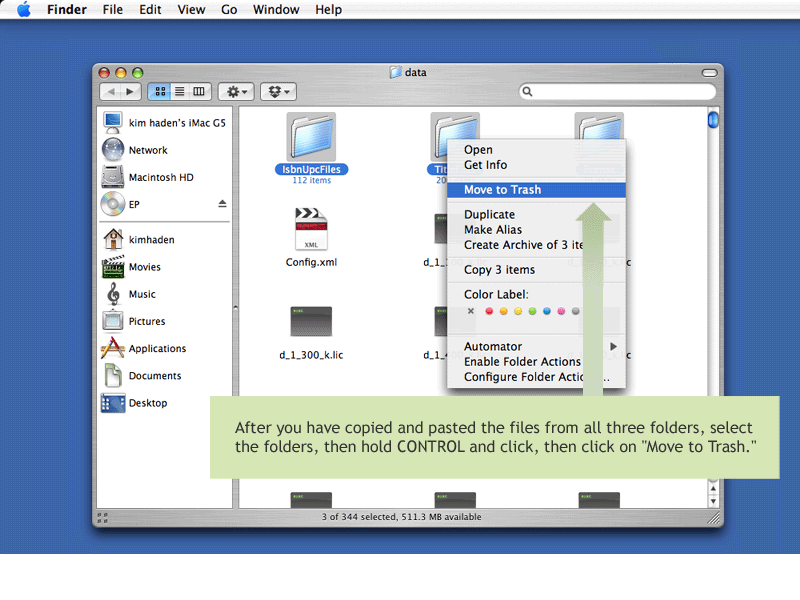Click the Finder application menu
This screenshot has width=800, height=600.
click(x=67, y=10)
